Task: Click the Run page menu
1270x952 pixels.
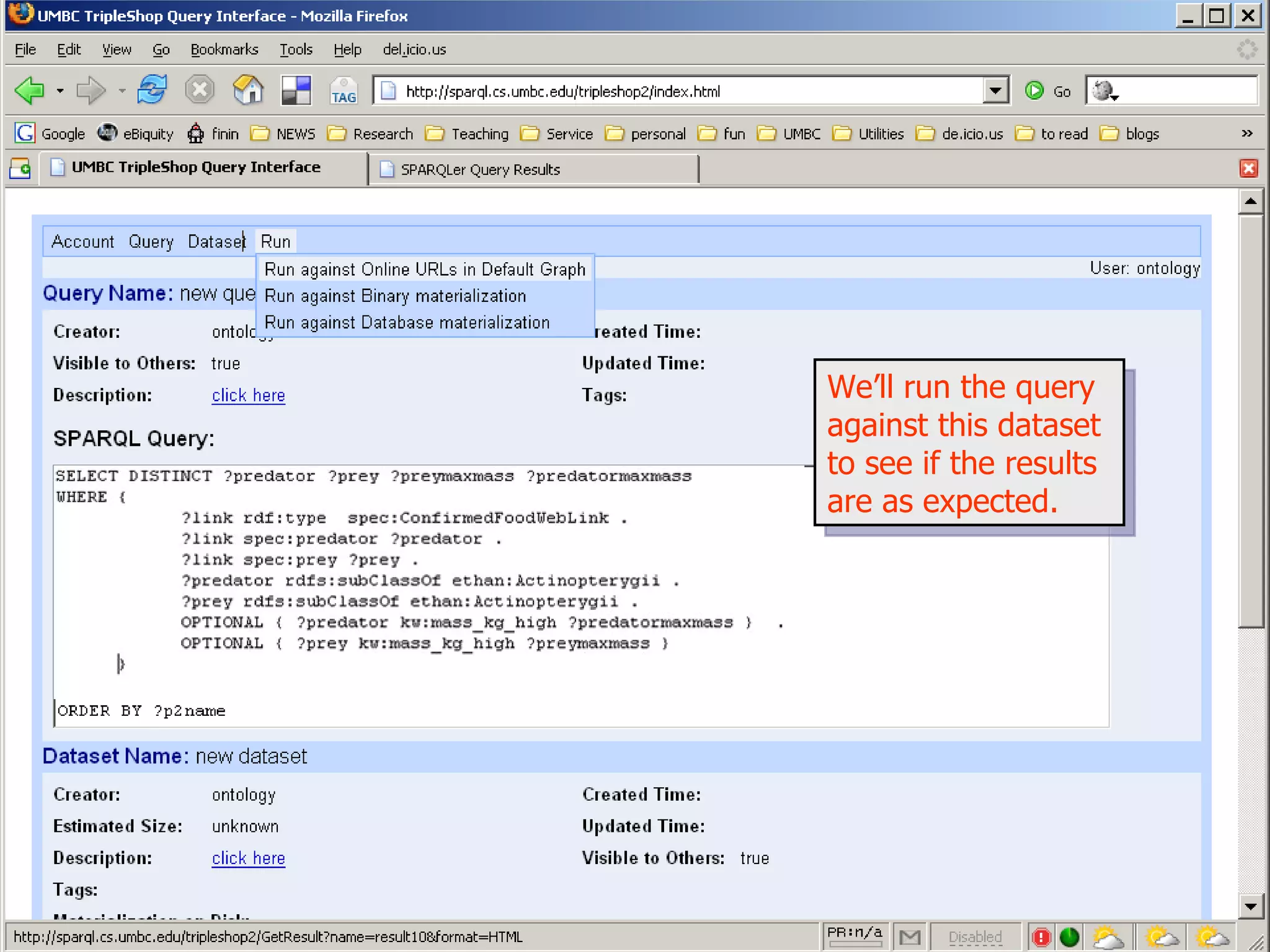Action: (275, 242)
